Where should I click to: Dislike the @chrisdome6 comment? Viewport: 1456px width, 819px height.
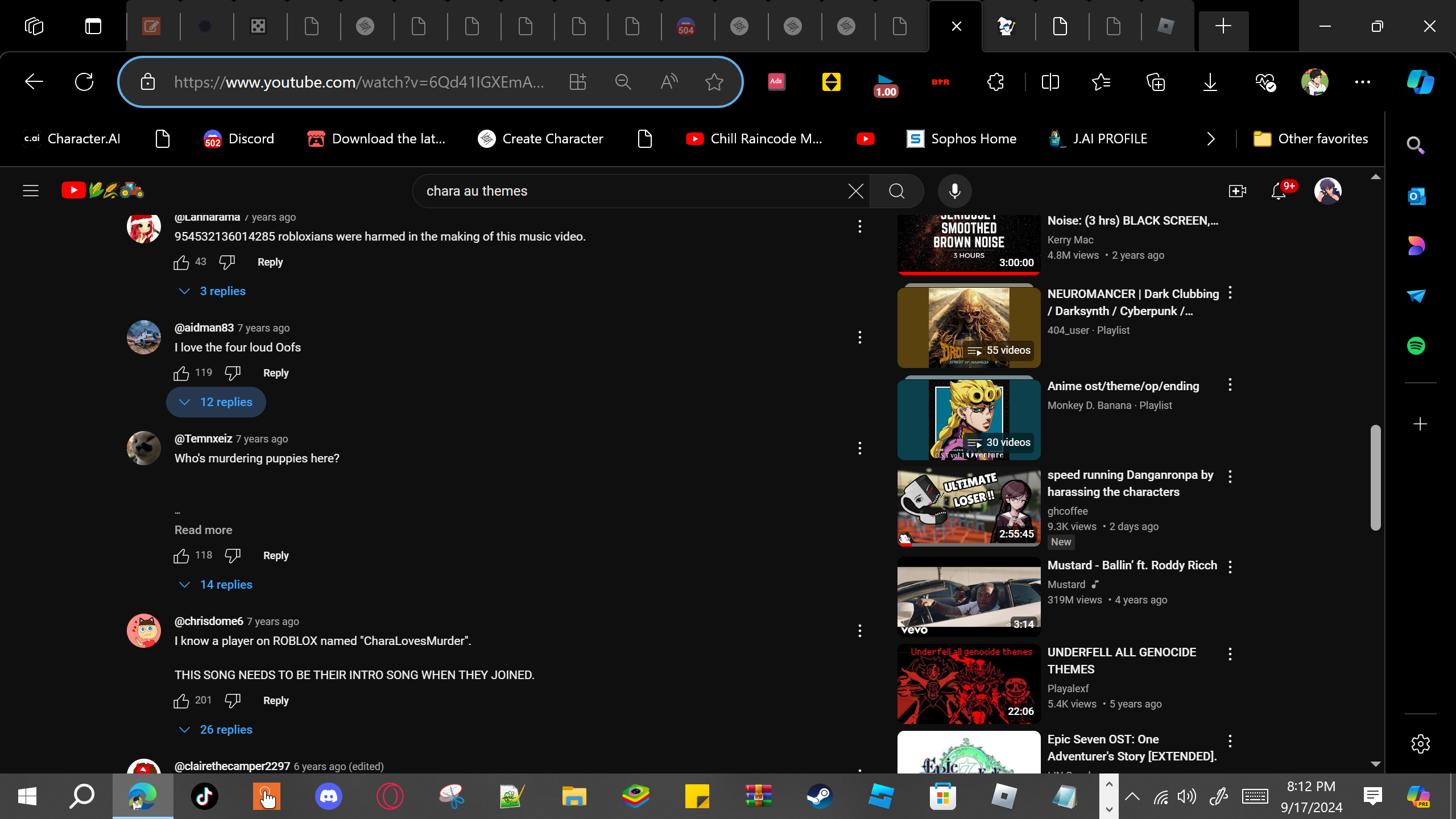(x=233, y=701)
